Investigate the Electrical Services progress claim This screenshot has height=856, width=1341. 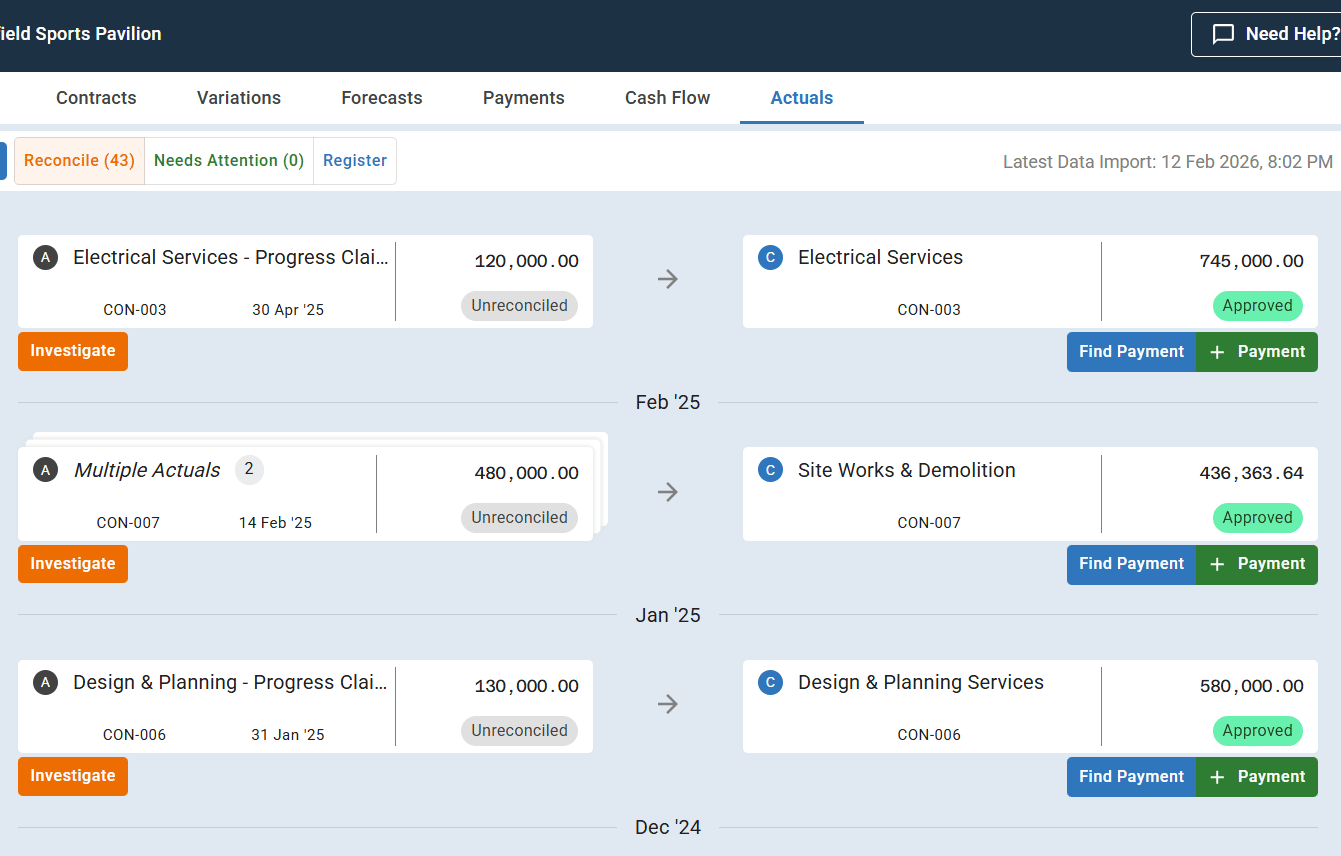[73, 352]
